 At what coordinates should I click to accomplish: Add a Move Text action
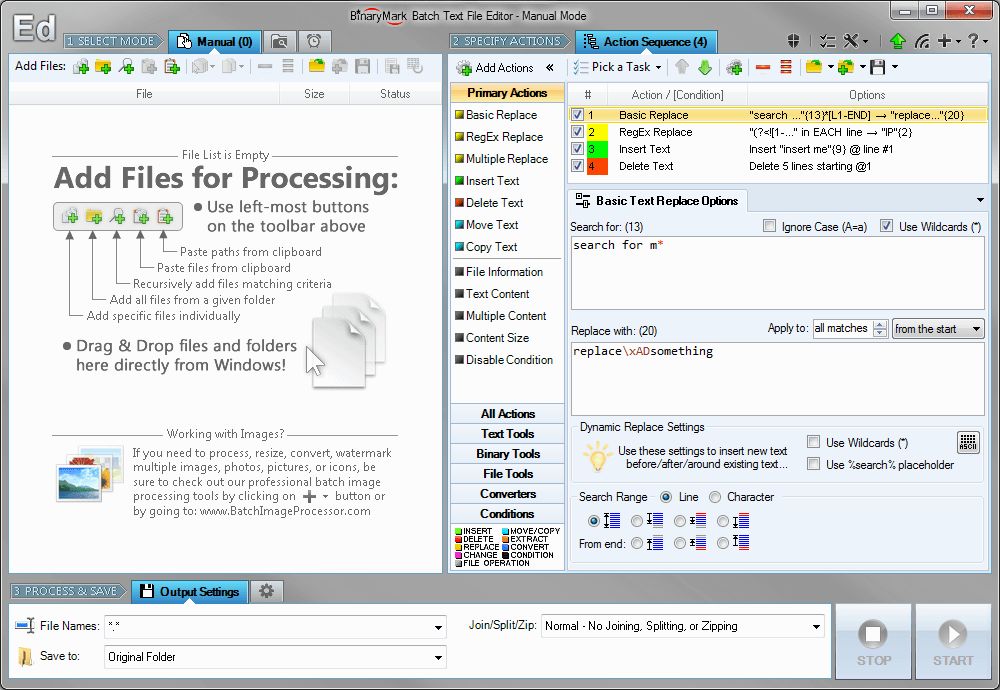click(487, 224)
